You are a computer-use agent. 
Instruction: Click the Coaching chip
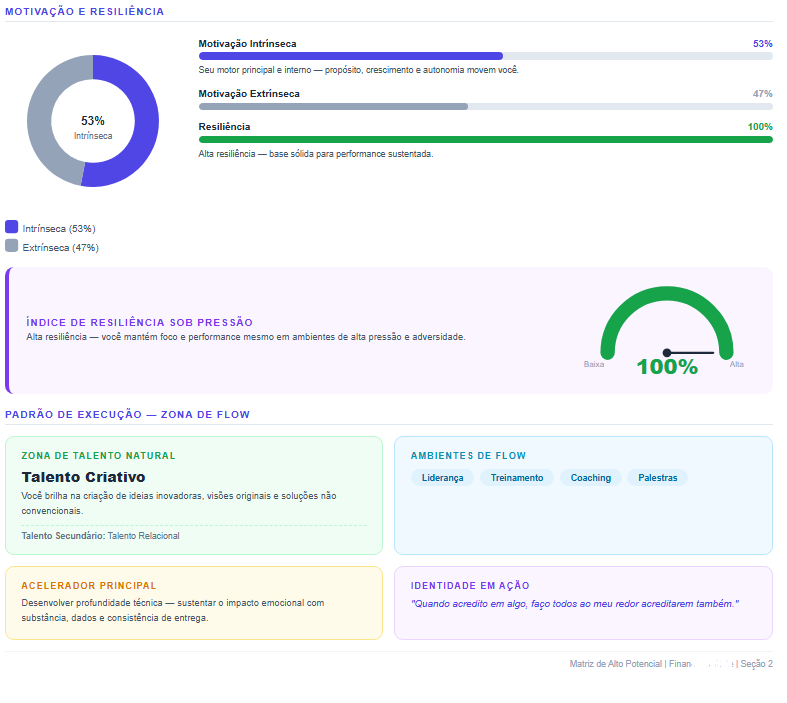coord(591,478)
